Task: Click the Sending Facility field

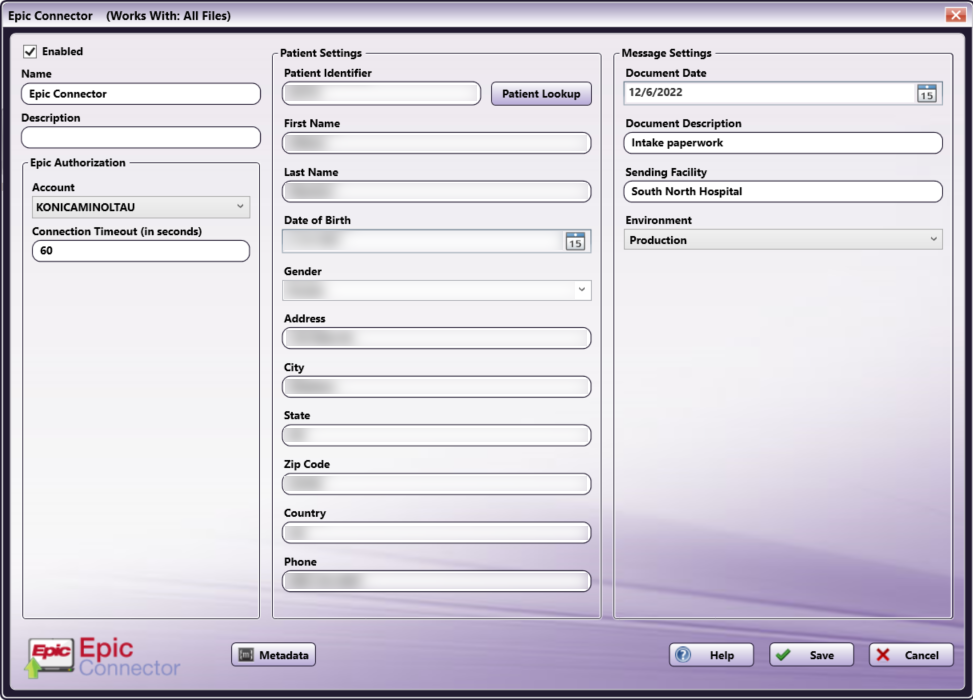Action: 783,191
